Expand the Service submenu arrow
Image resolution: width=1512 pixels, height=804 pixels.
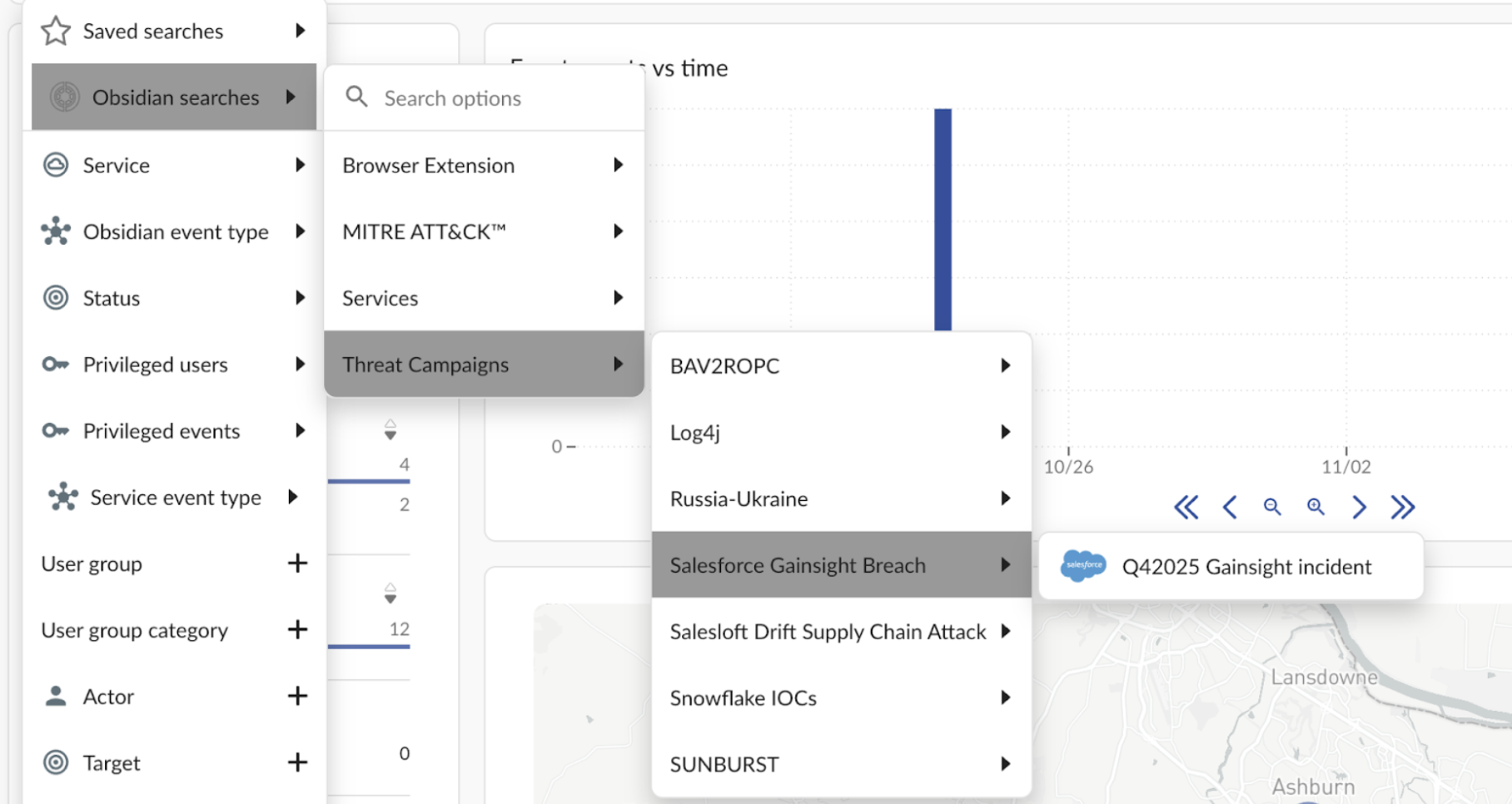pyautogui.click(x=301, y=165)
